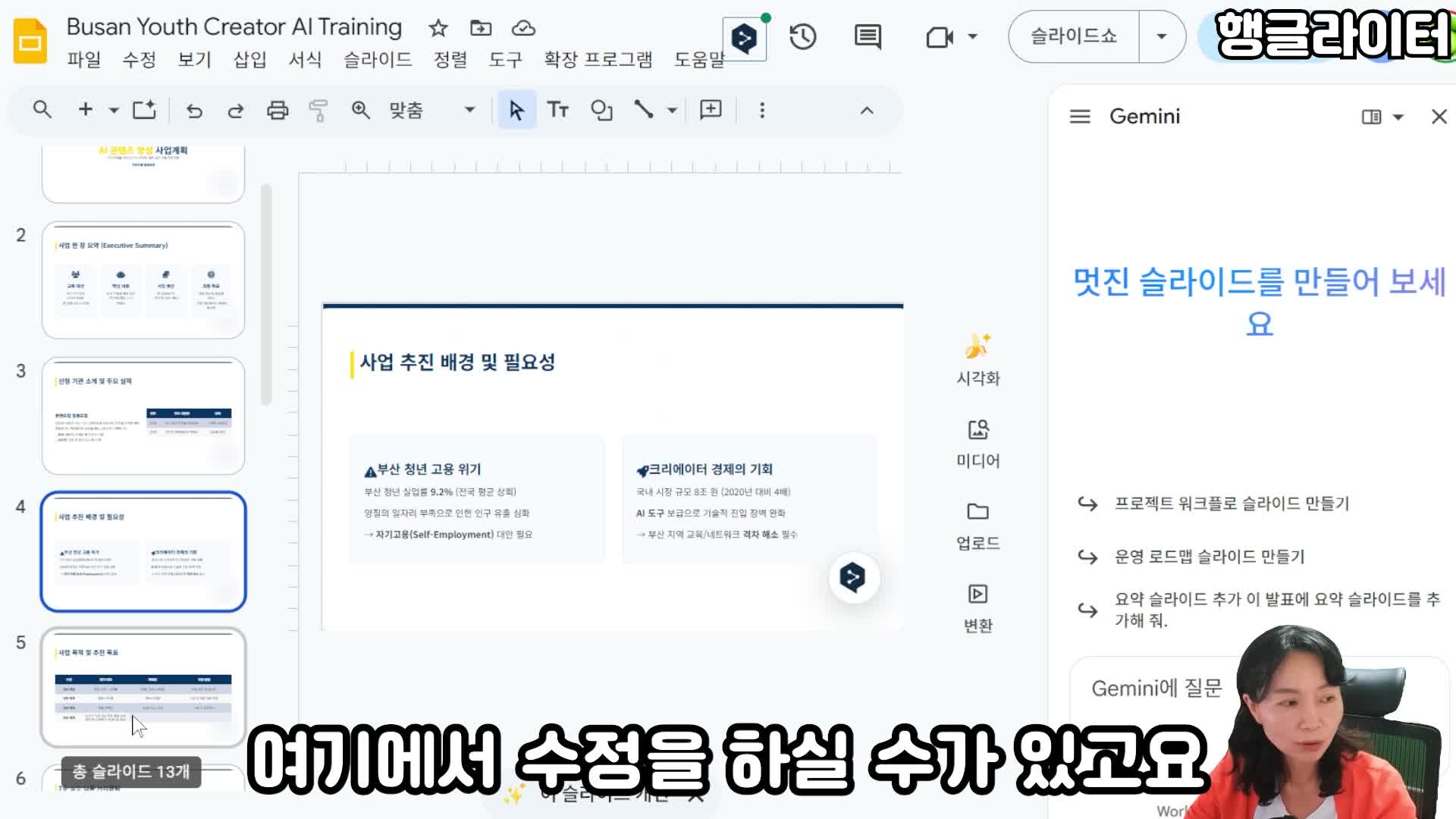1456x819 pixels.
Task: Open the 변환 tool
Action: pos(978,609)
